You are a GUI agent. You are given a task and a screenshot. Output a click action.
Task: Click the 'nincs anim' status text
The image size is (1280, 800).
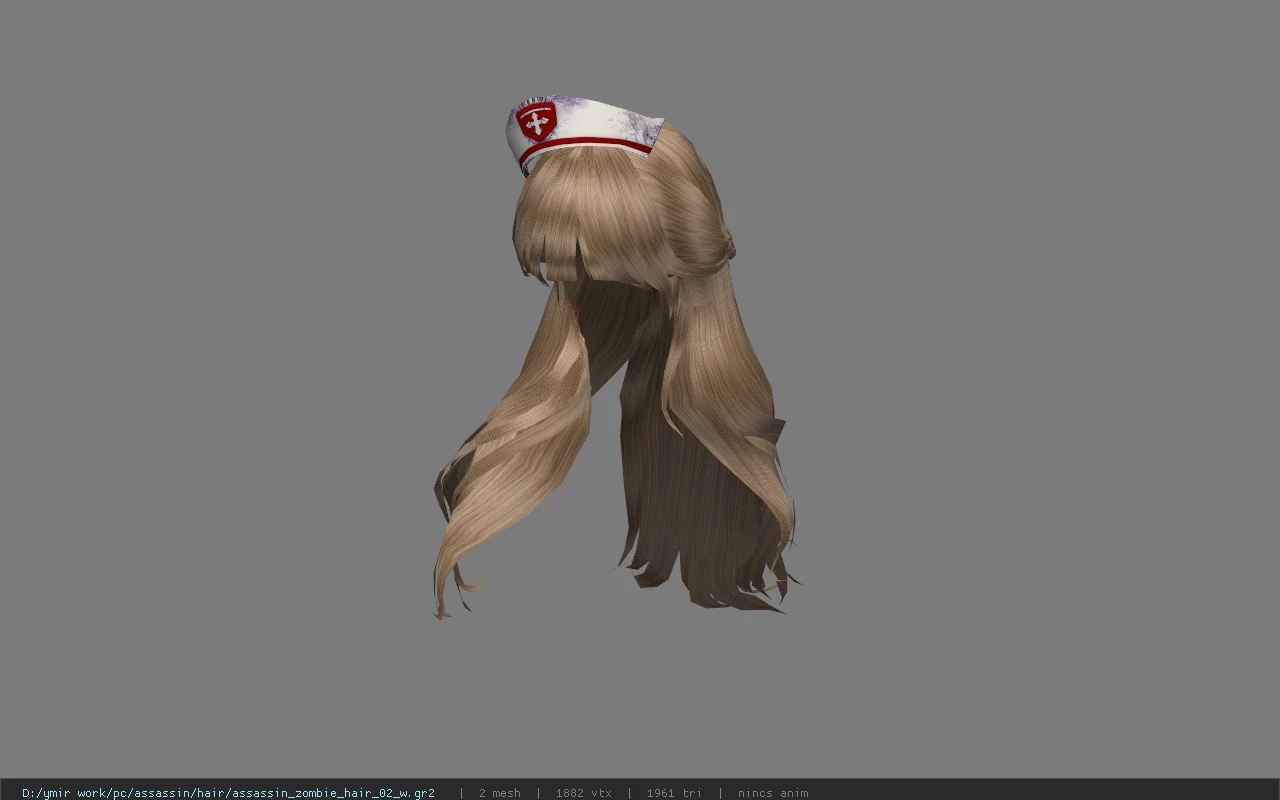pos(773,793)
